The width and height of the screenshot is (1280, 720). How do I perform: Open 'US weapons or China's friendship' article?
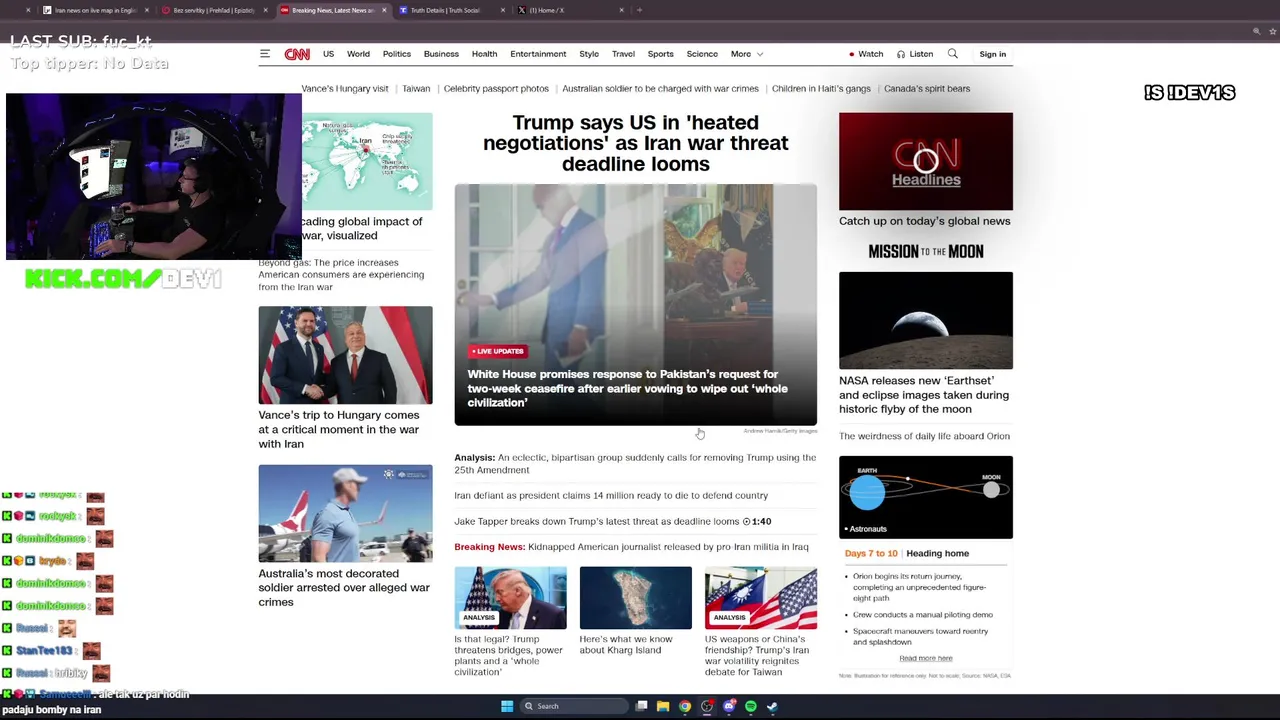pos(757,656)
